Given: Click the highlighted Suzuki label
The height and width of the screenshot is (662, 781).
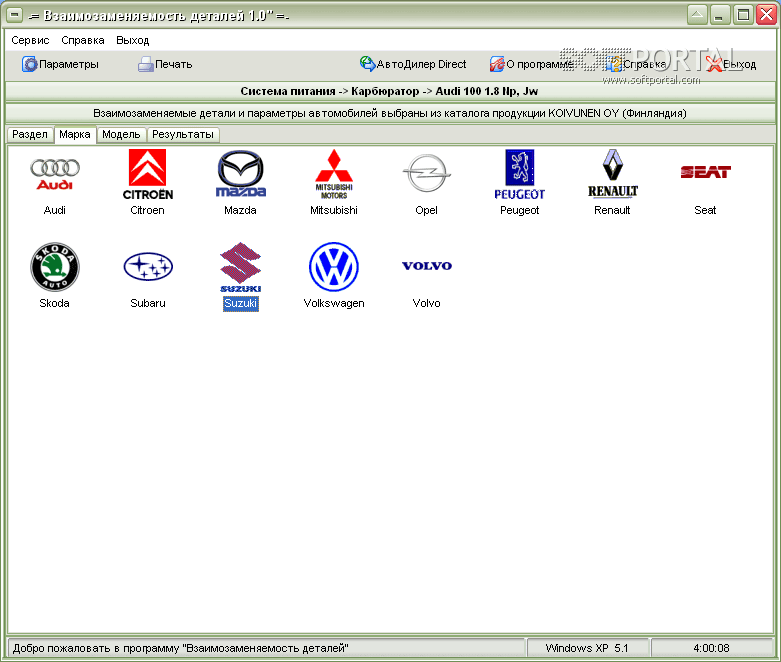Looking at the screenshot, I should [241, 303].
